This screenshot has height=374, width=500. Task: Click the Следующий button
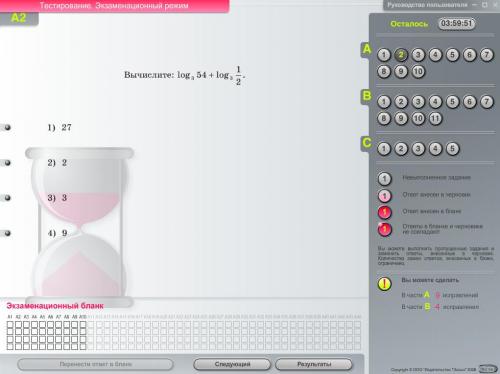[x=232, y=364]
